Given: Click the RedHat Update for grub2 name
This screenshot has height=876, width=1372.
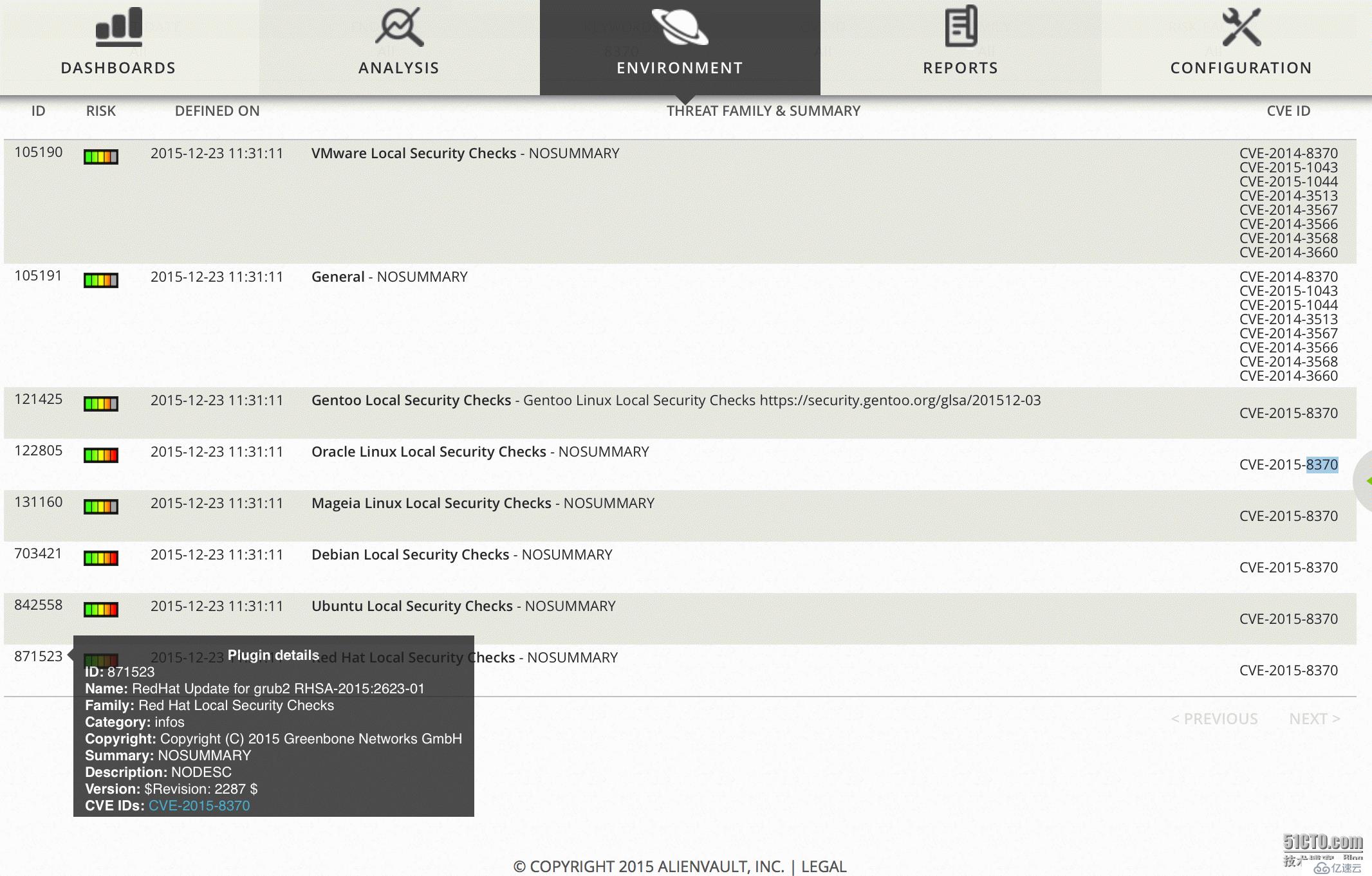Looking at the screenshot, I should coord(278,689).
